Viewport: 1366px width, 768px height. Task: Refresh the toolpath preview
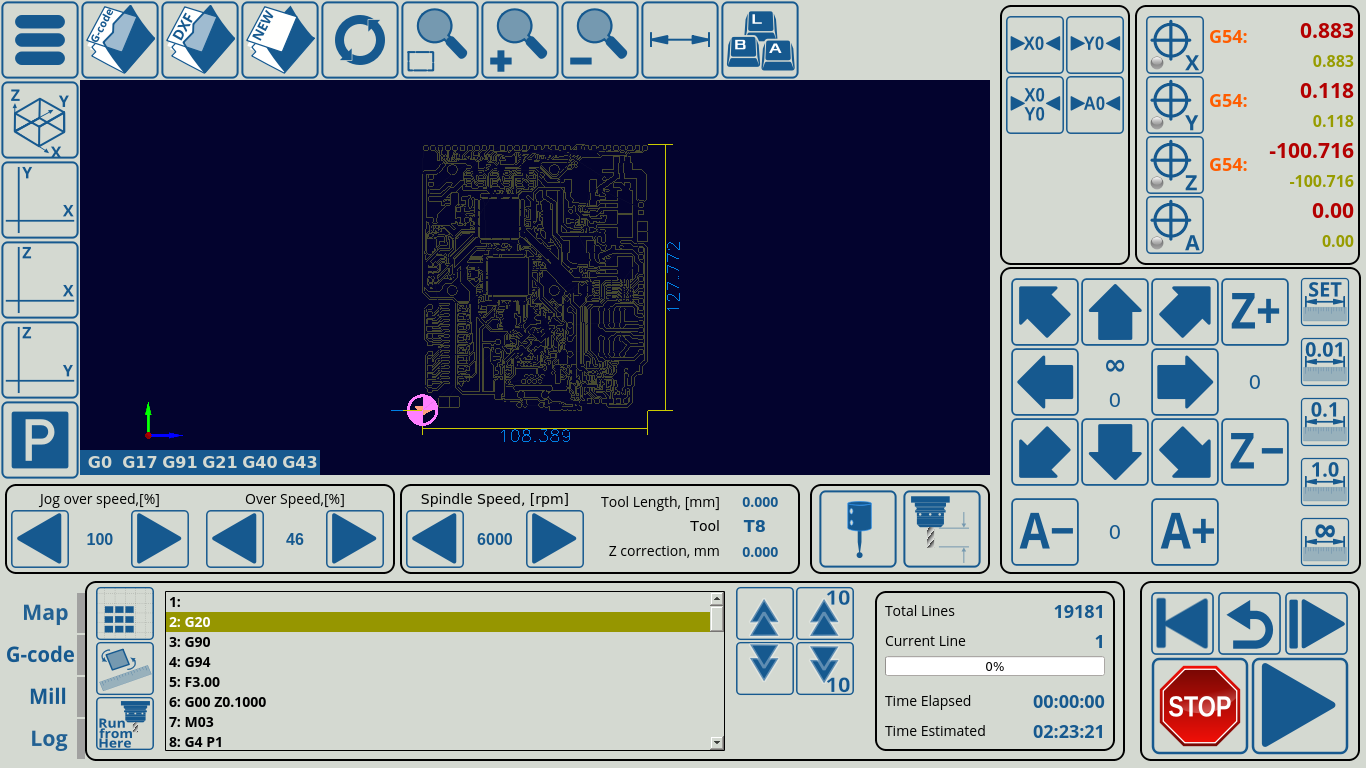(x=360, y=40)
